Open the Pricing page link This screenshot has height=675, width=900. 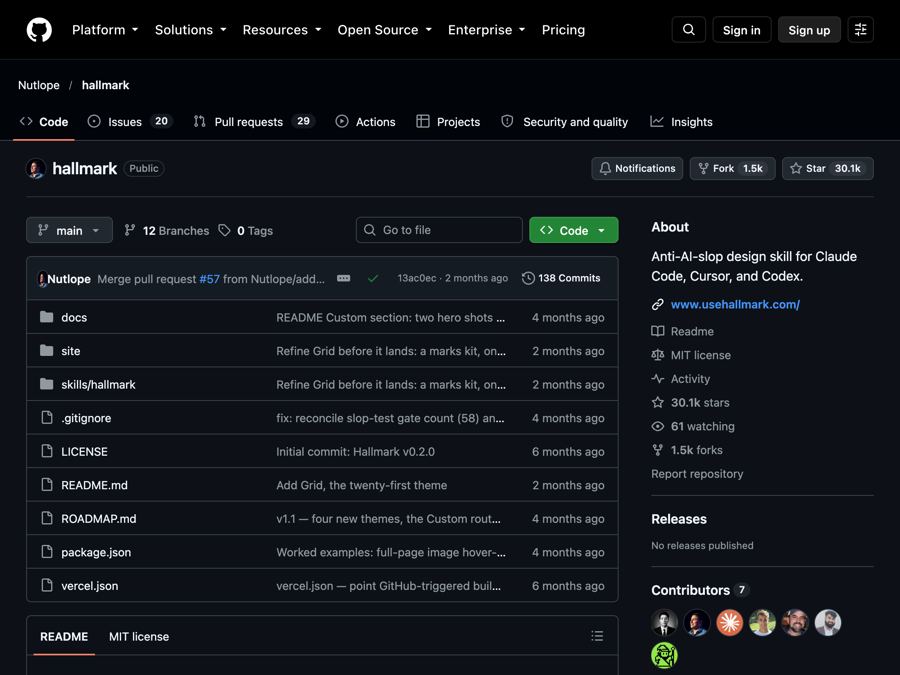[x=564, y=30]
